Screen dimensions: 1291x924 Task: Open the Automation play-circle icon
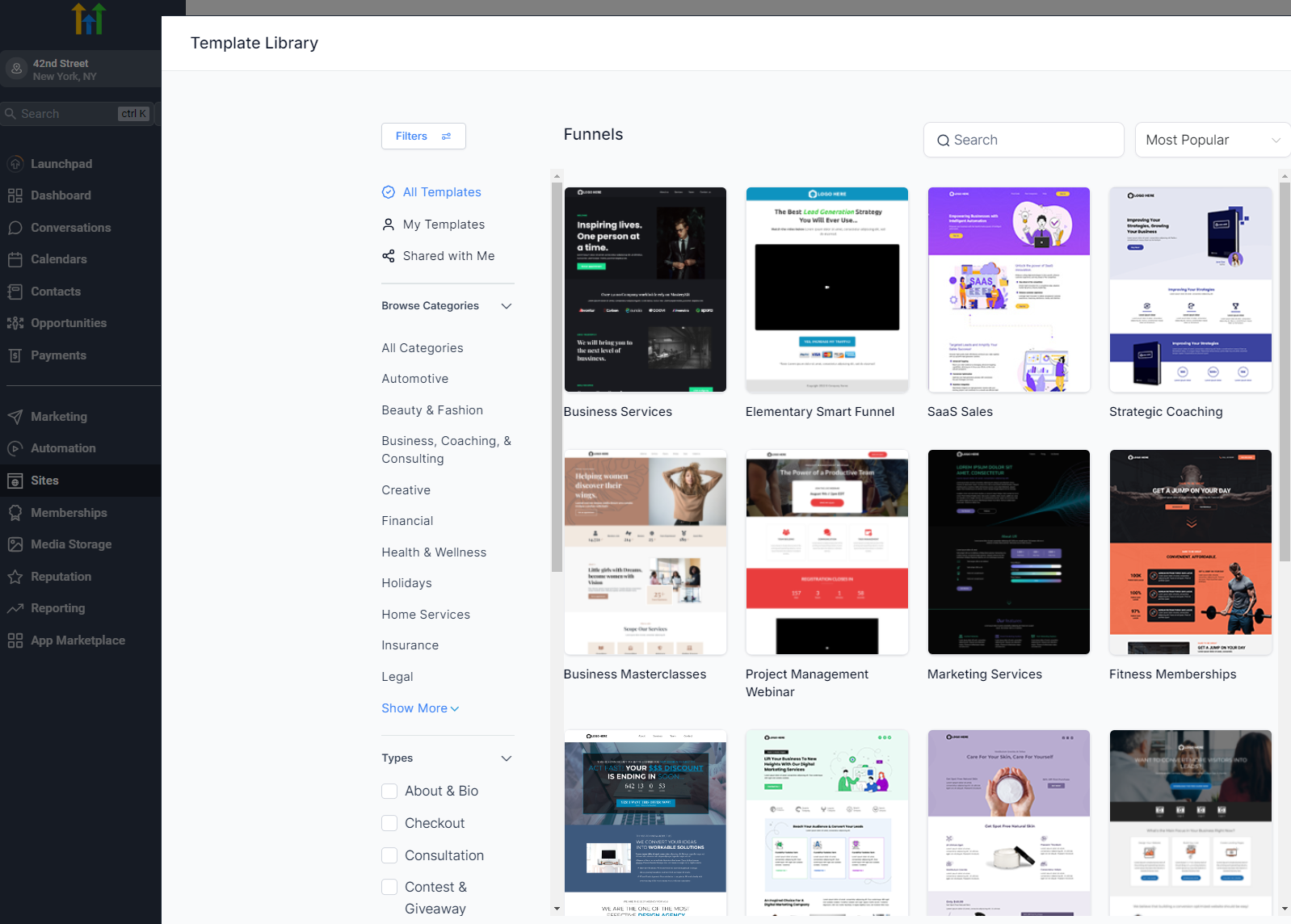tap(15, 448)
